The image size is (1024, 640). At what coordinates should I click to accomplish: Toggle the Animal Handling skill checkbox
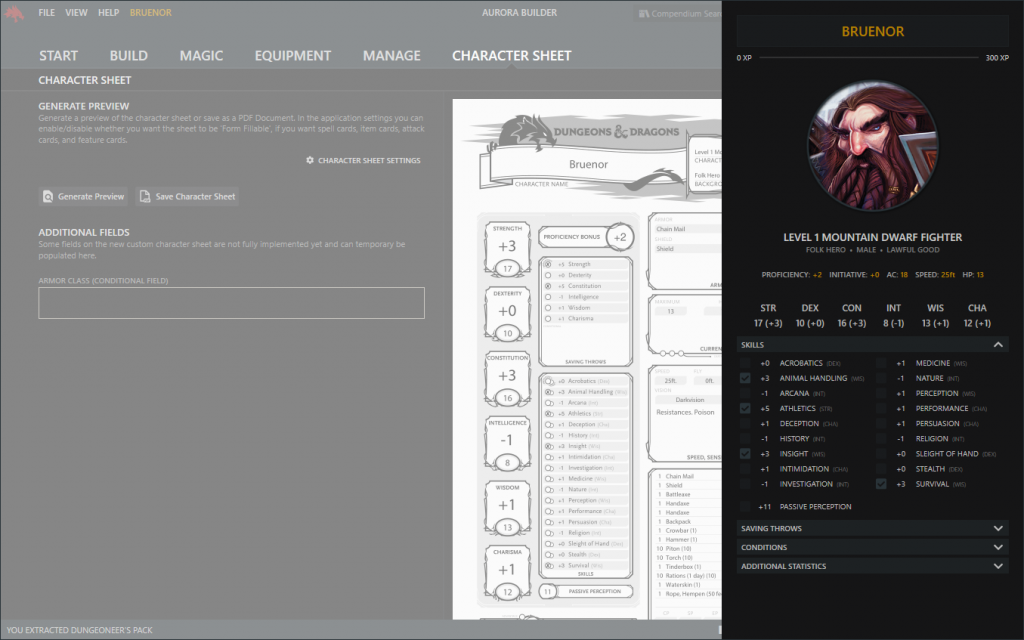pos(745,378)
